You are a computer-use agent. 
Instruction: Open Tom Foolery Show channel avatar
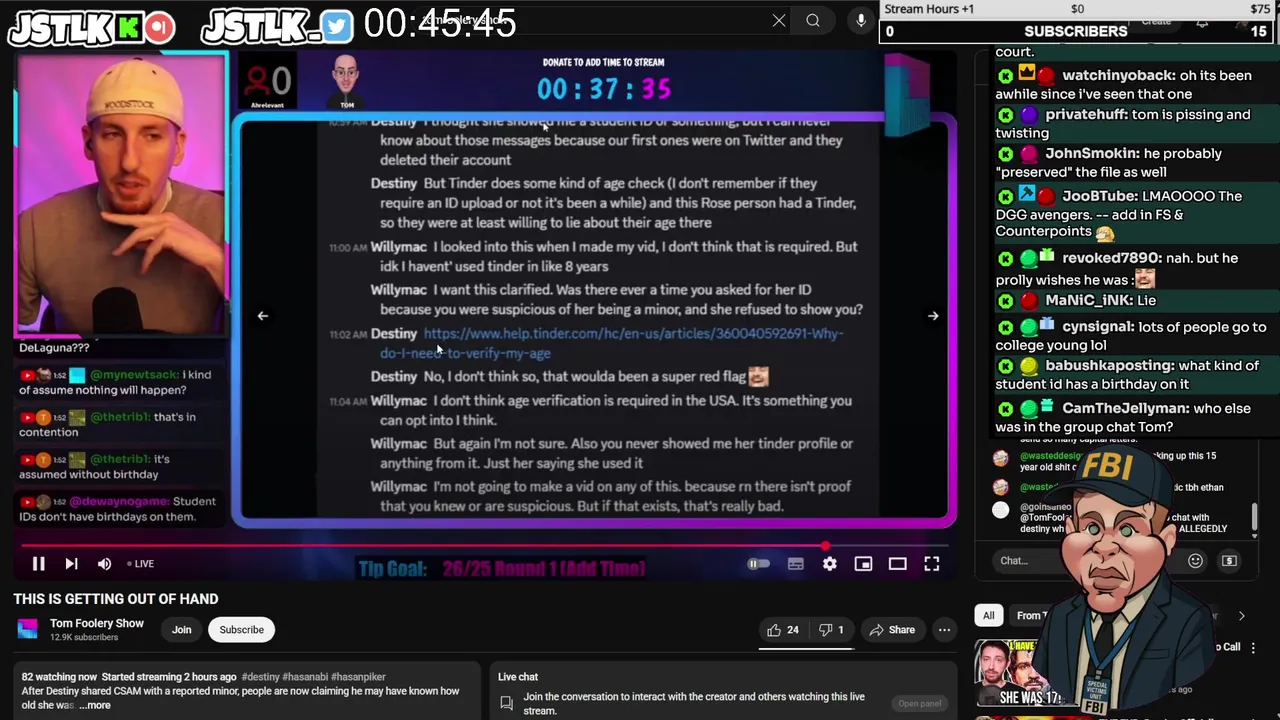(28, 629)
